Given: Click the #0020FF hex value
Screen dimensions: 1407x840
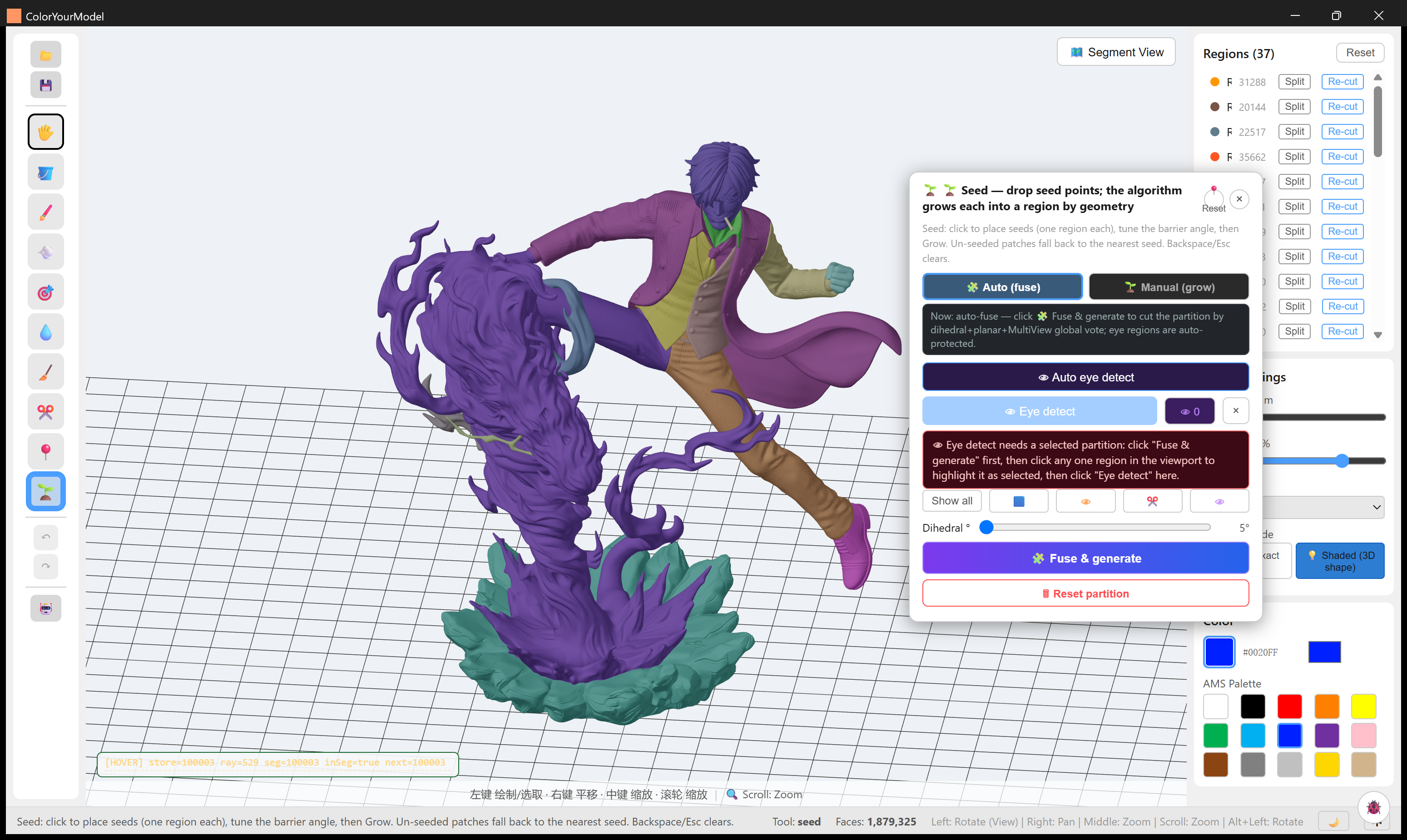Looking at the screenshot, I should tap(1260, 652).
